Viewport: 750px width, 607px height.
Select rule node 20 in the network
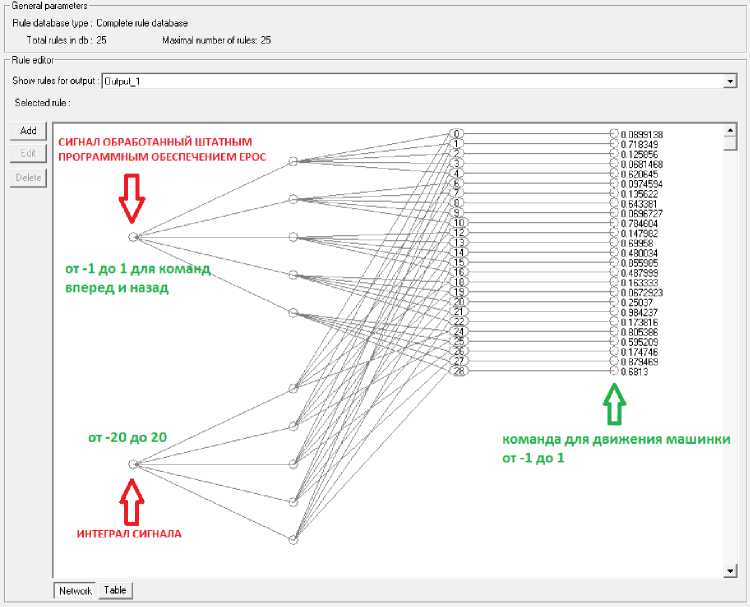tap(457, 301)
